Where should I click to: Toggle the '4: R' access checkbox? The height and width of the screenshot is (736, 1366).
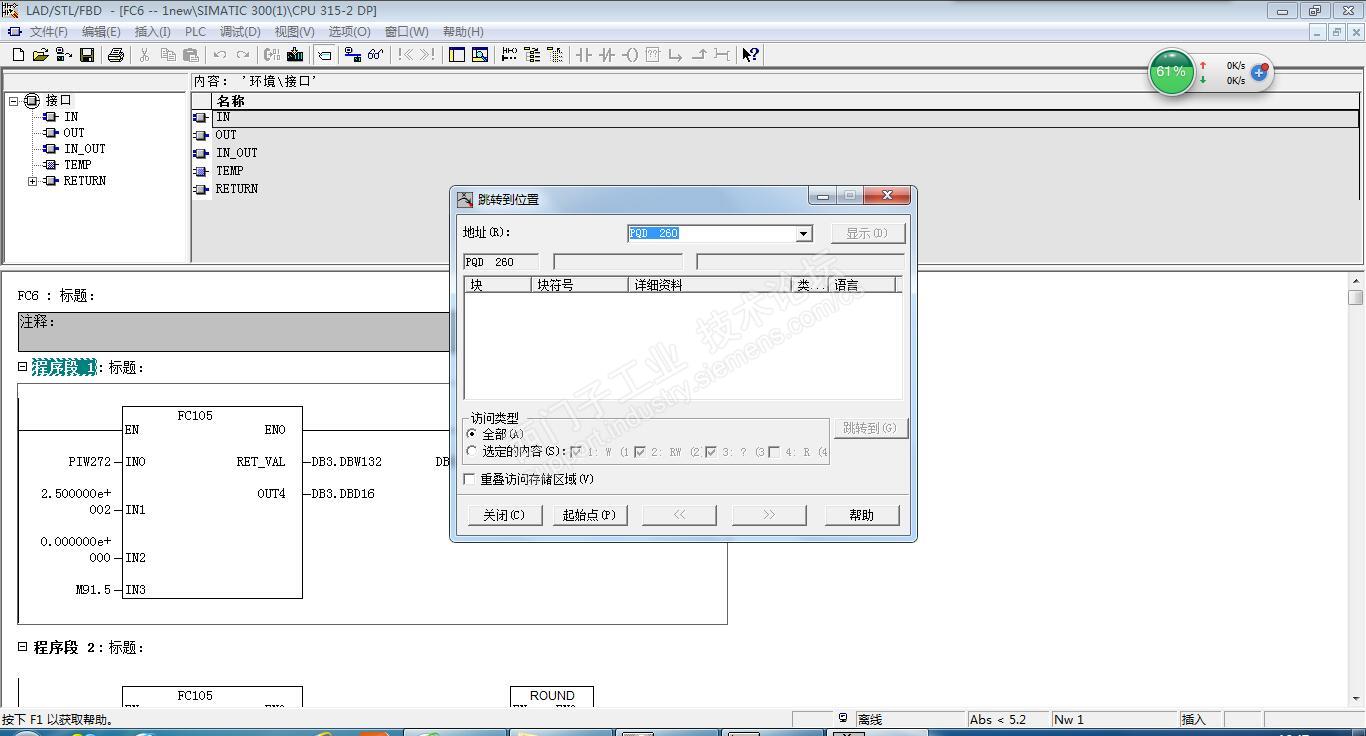pyautogui.click(x=774, y=452)
